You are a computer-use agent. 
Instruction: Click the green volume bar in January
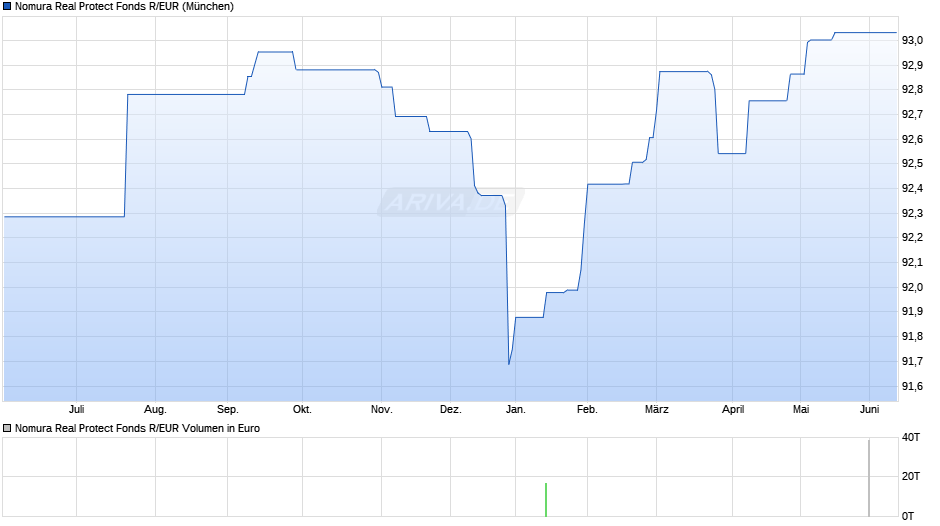click(x=546, y=500)
